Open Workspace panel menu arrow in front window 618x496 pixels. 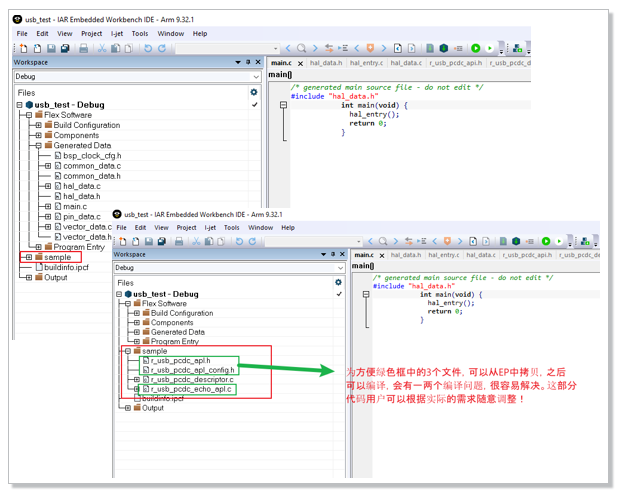(x=324, y=254)
